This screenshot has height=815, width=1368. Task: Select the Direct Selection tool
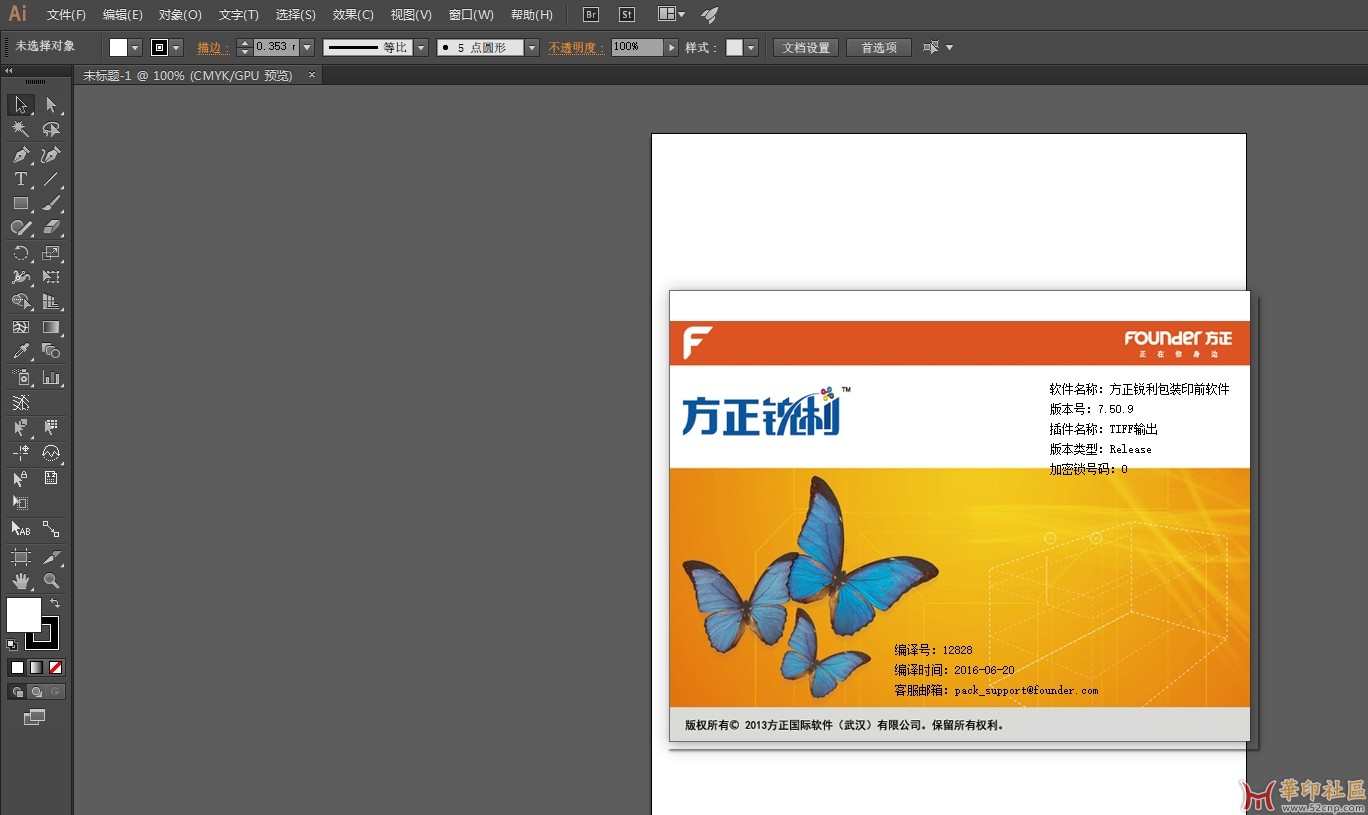pos(51,105)
